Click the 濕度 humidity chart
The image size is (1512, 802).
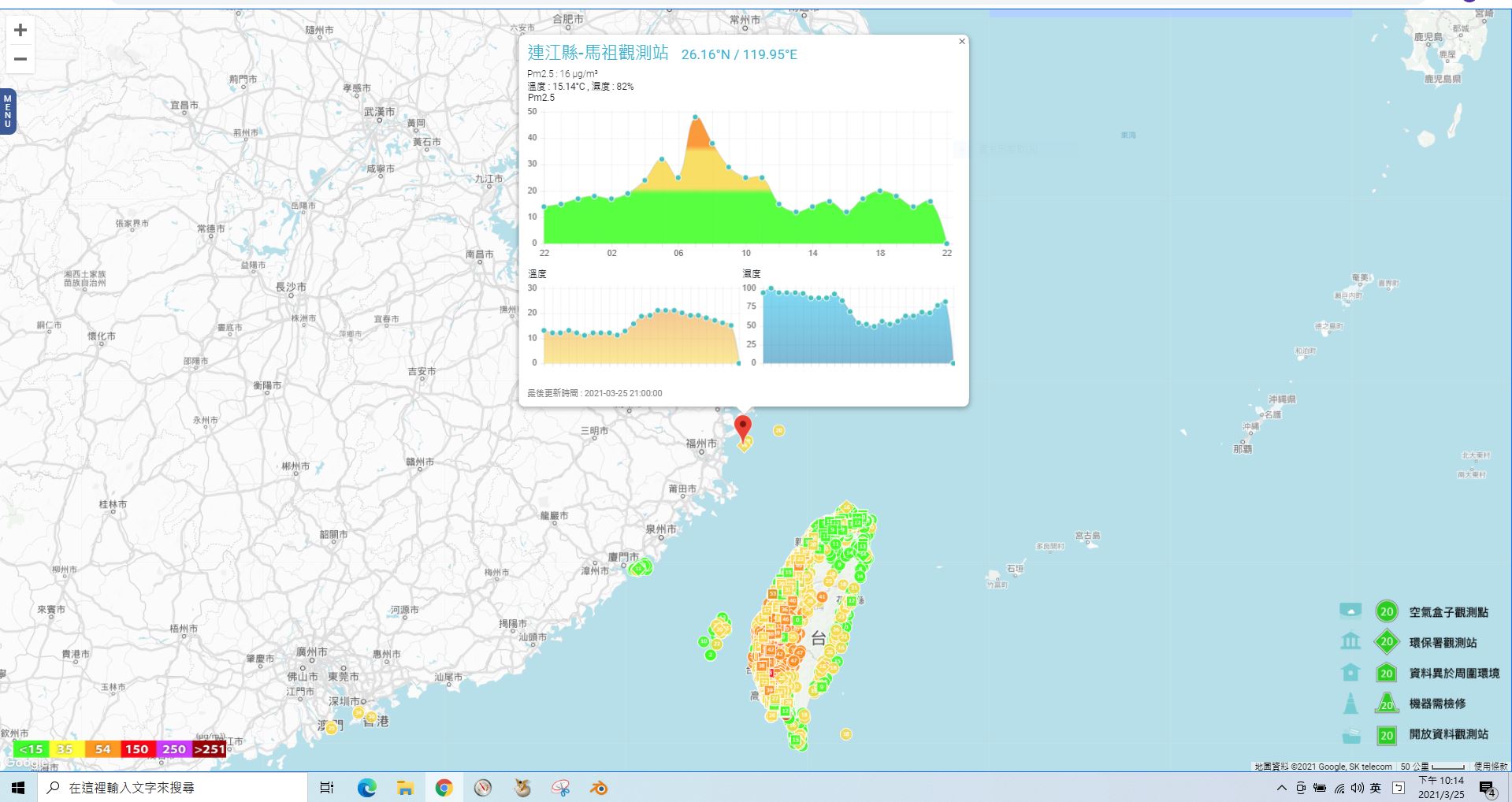tap(853, 325)
